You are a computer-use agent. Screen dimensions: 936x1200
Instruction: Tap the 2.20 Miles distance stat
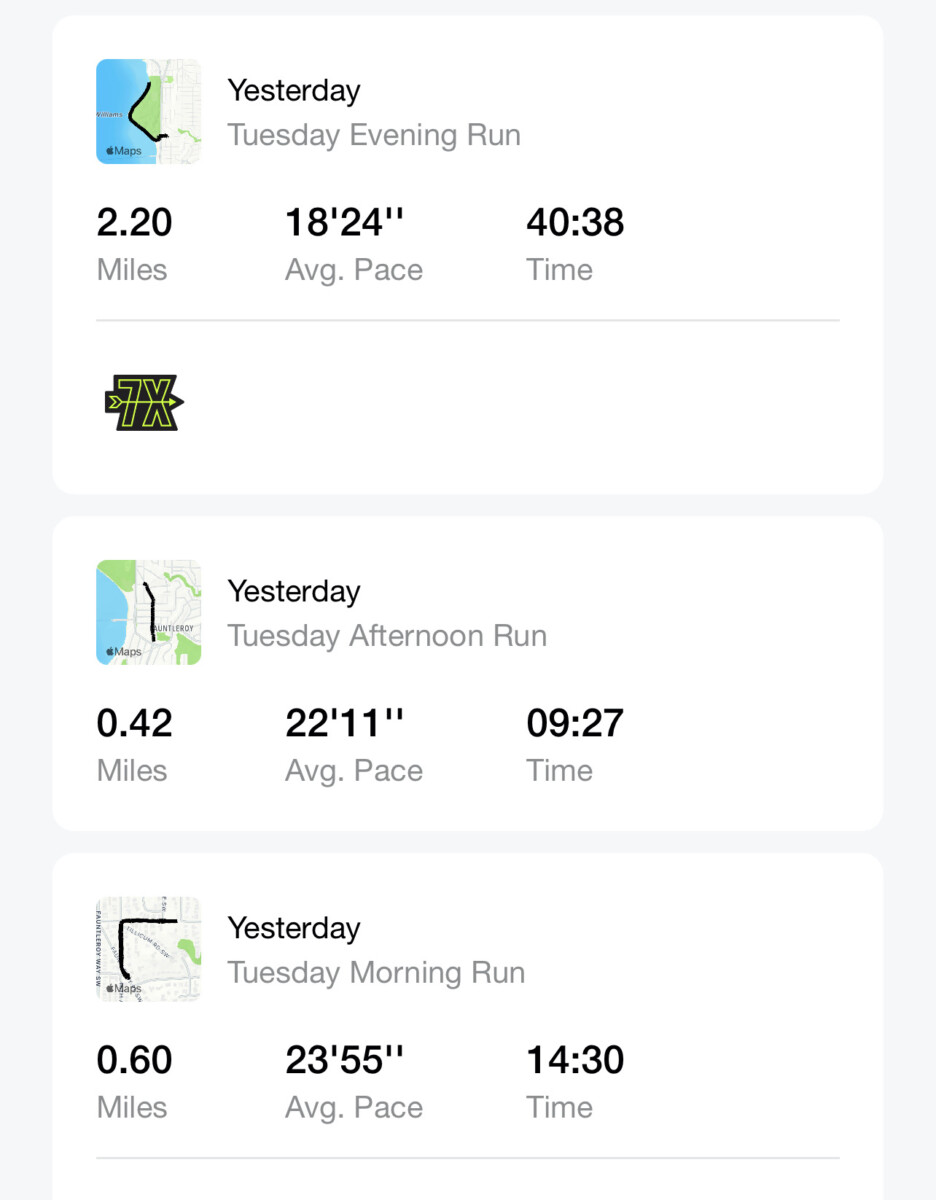134,243
